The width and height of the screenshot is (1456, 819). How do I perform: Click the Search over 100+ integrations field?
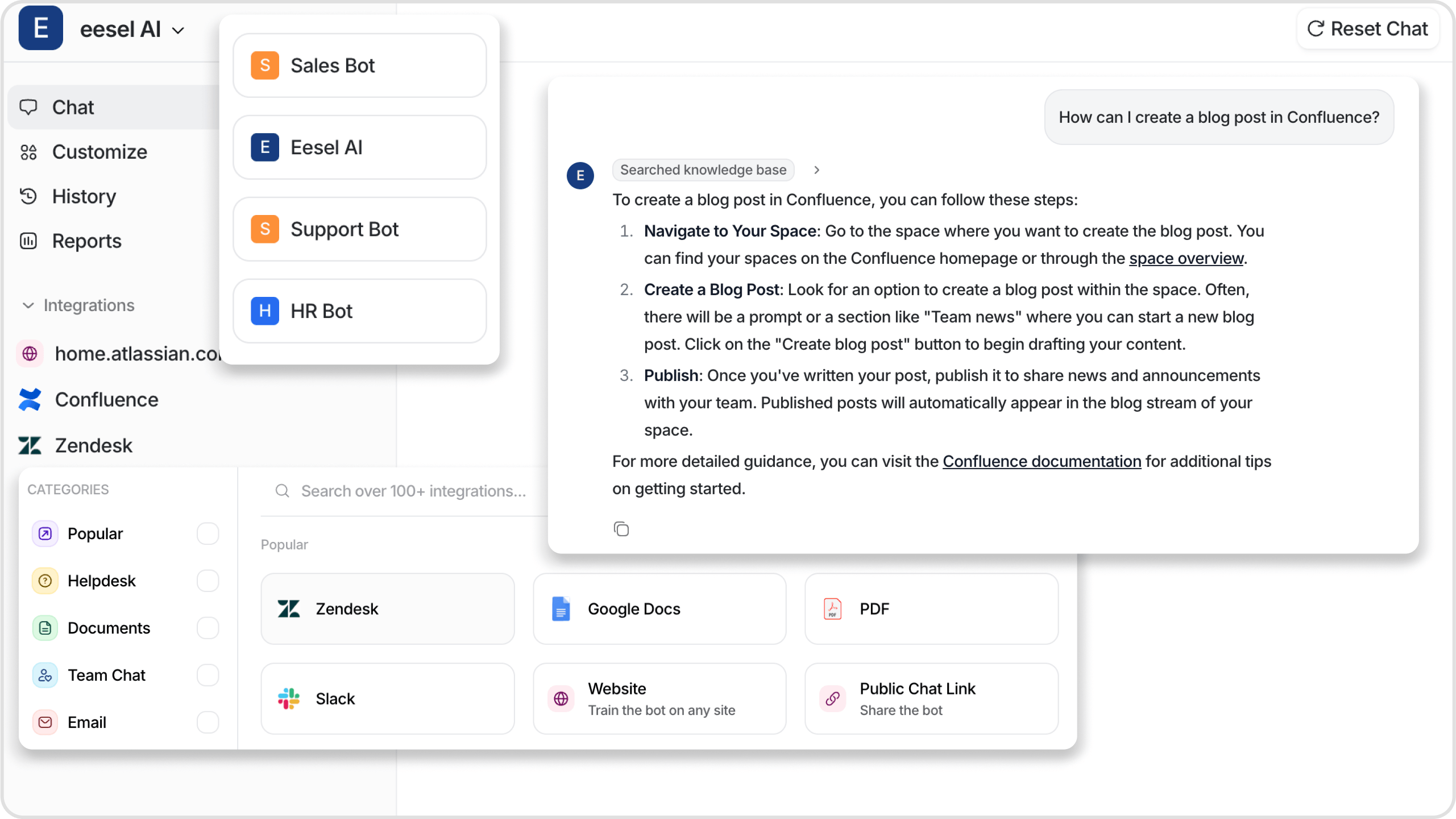coord(404,491)
